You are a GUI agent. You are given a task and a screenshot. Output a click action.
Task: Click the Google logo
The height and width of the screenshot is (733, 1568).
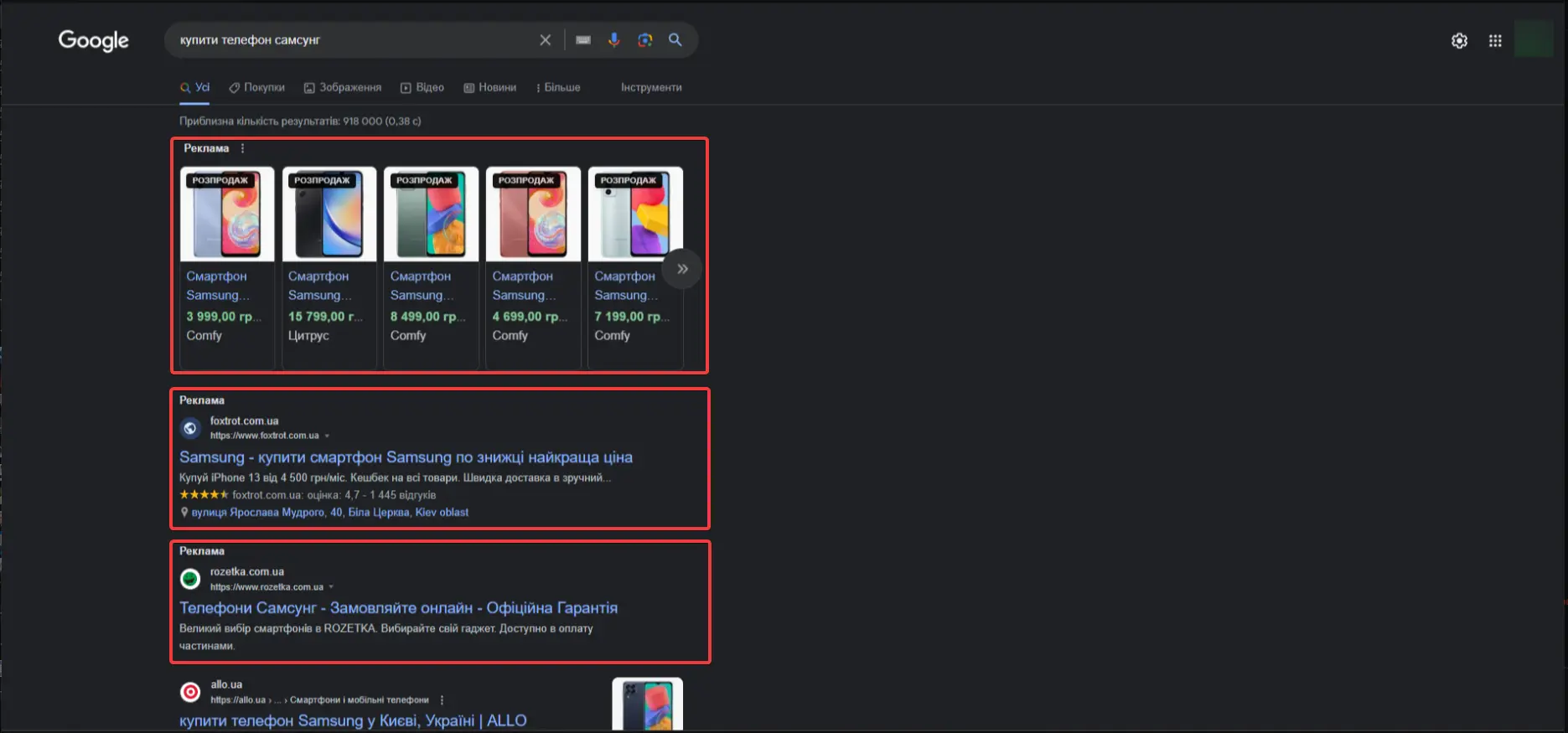[93, 40]
